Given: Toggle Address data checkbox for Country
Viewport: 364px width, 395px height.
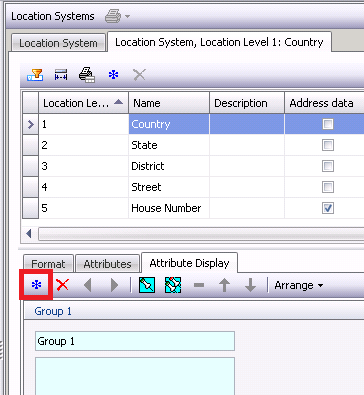Looking at the screenshot, I should click(x=328, y=124).
